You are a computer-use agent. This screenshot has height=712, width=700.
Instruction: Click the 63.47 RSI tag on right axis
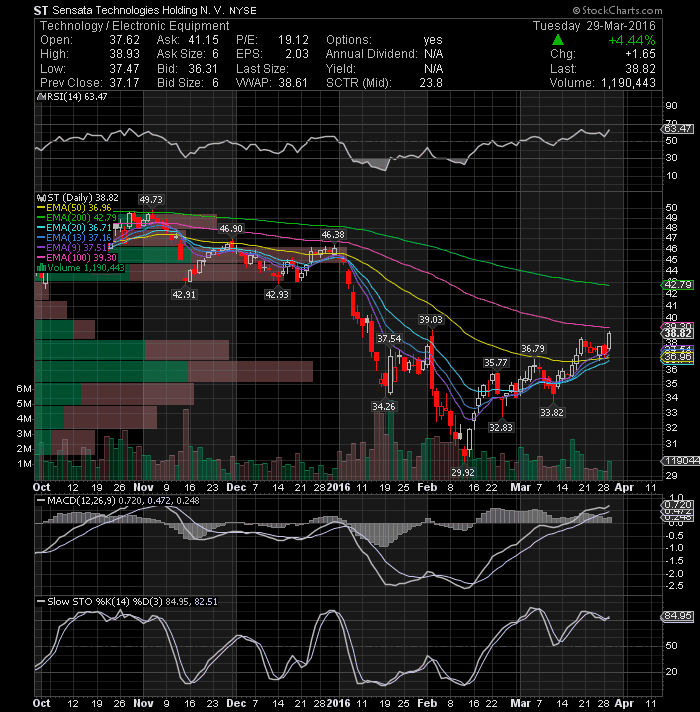(678, 129)
